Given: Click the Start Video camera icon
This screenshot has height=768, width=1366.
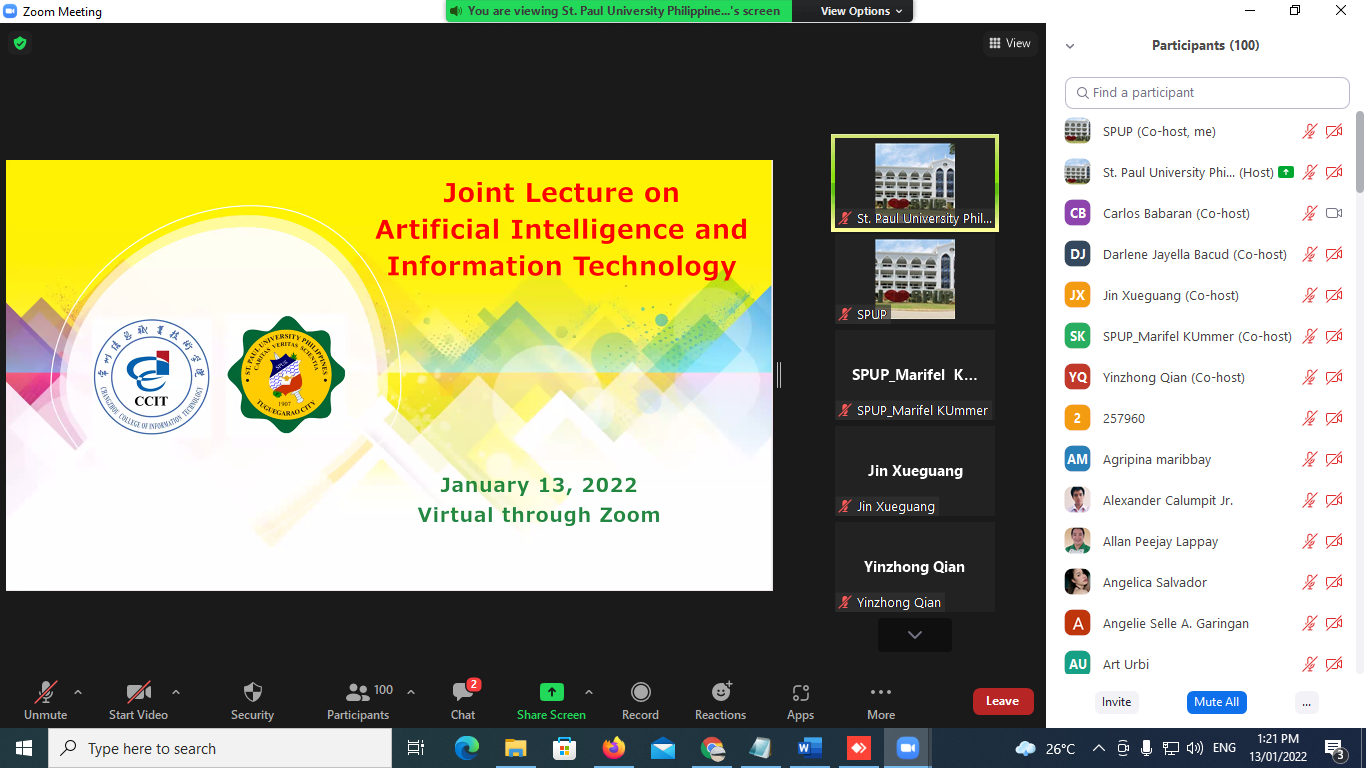Looking at the screenshot, I should tap(138, 692).
